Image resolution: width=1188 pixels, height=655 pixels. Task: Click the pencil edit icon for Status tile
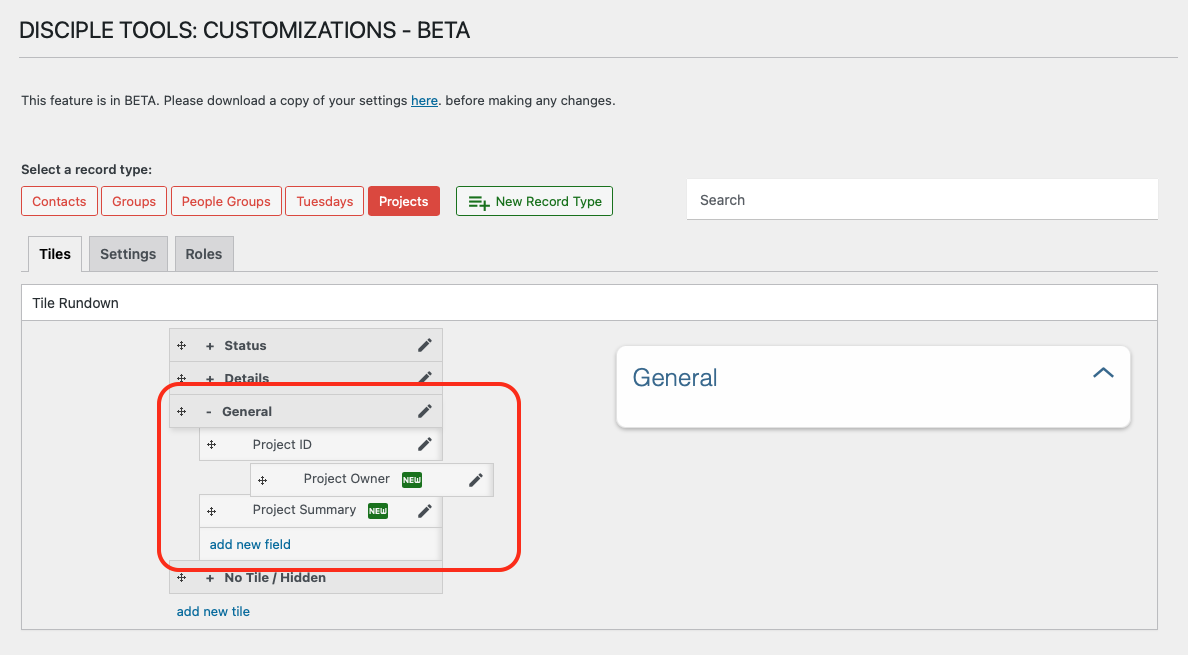click(425, 345)
